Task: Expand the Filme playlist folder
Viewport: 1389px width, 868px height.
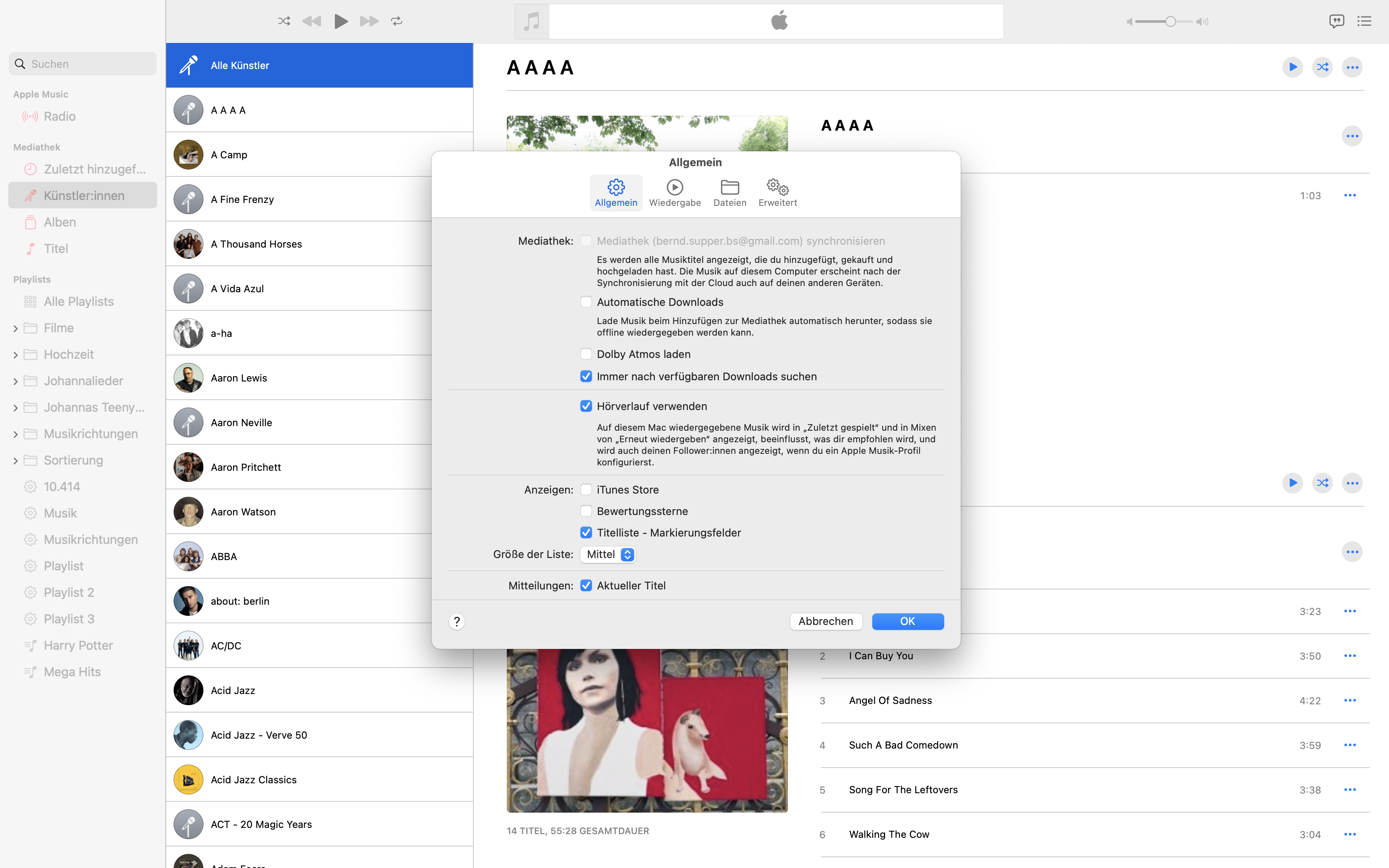Action: pyautogui.click(x=15, y=328)
